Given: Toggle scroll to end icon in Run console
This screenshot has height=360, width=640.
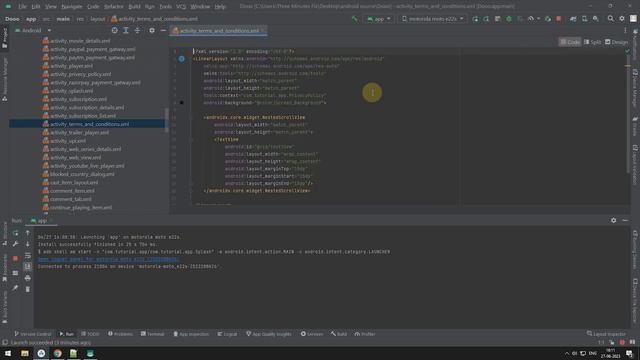Looking at the screenshot, I should [27, 267].
